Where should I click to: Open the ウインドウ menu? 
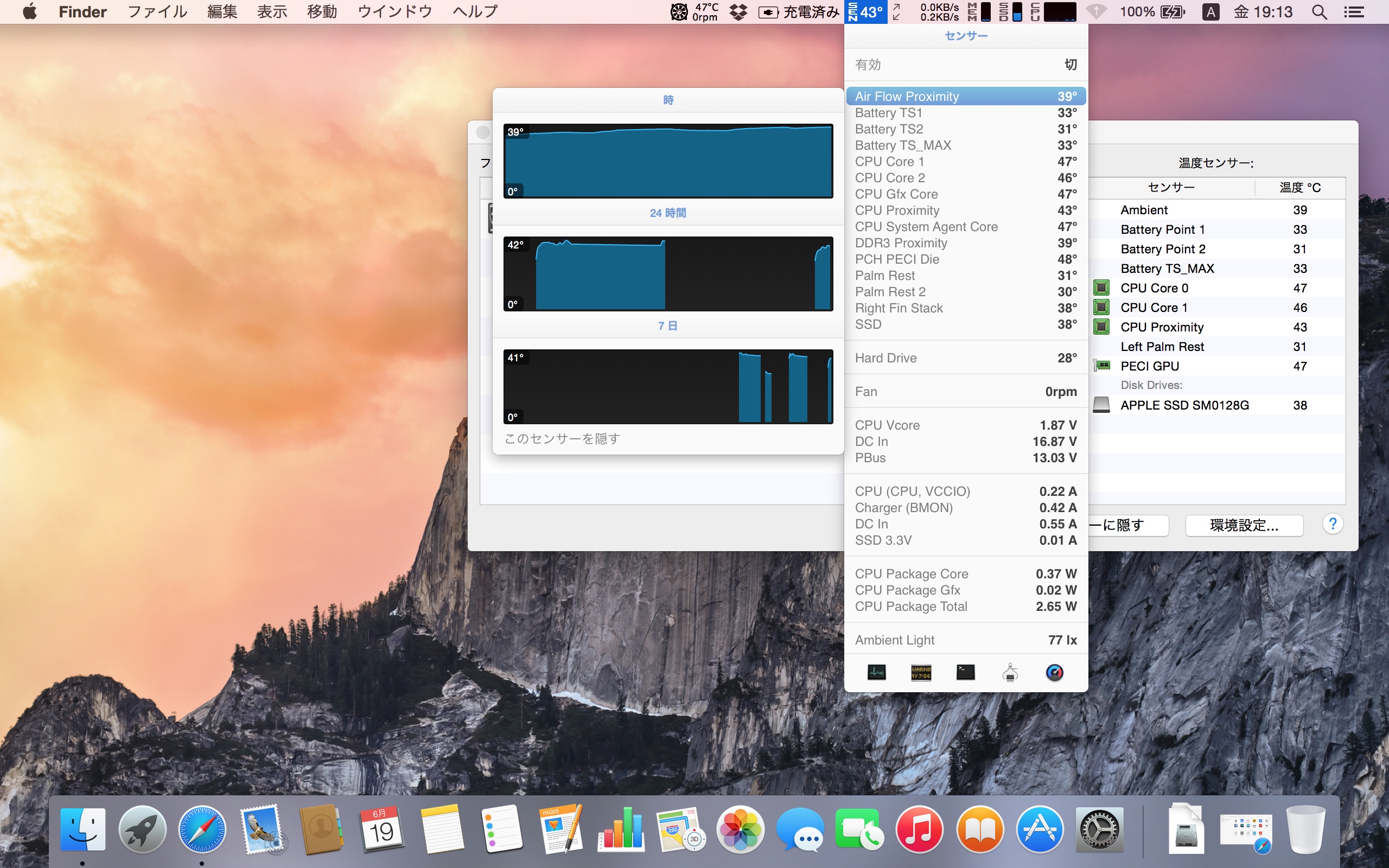pos(394,11)
